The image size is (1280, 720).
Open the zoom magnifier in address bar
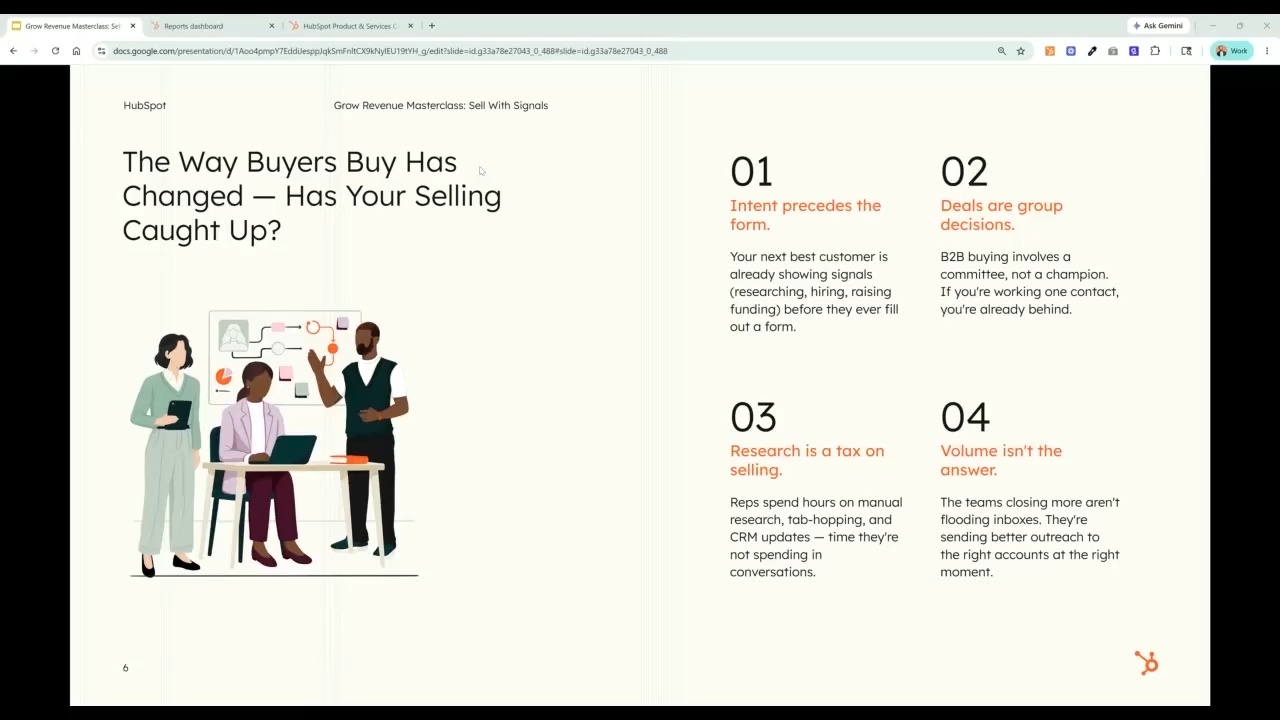click(1001, 51)
